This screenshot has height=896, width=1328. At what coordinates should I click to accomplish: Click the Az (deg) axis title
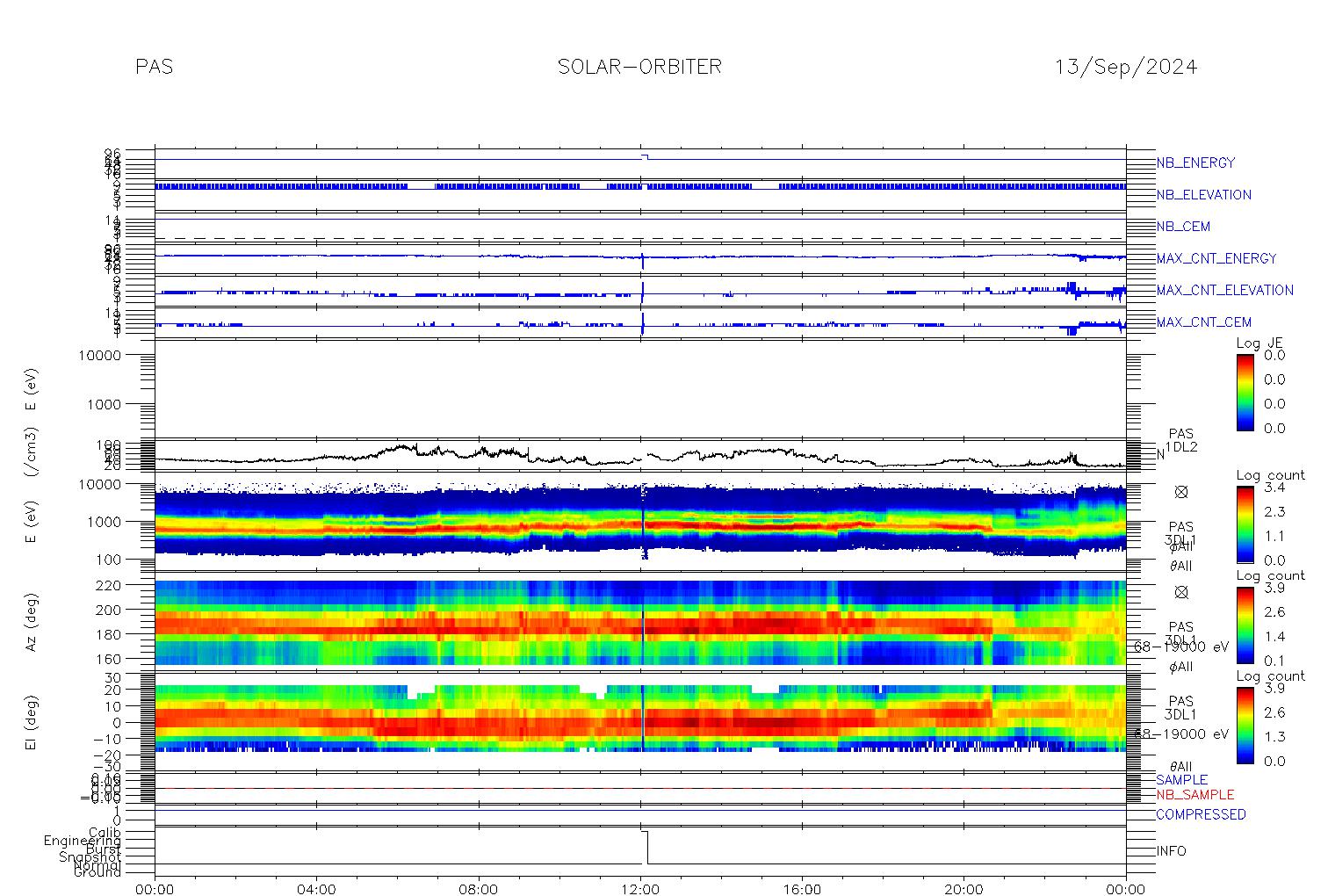31,621
